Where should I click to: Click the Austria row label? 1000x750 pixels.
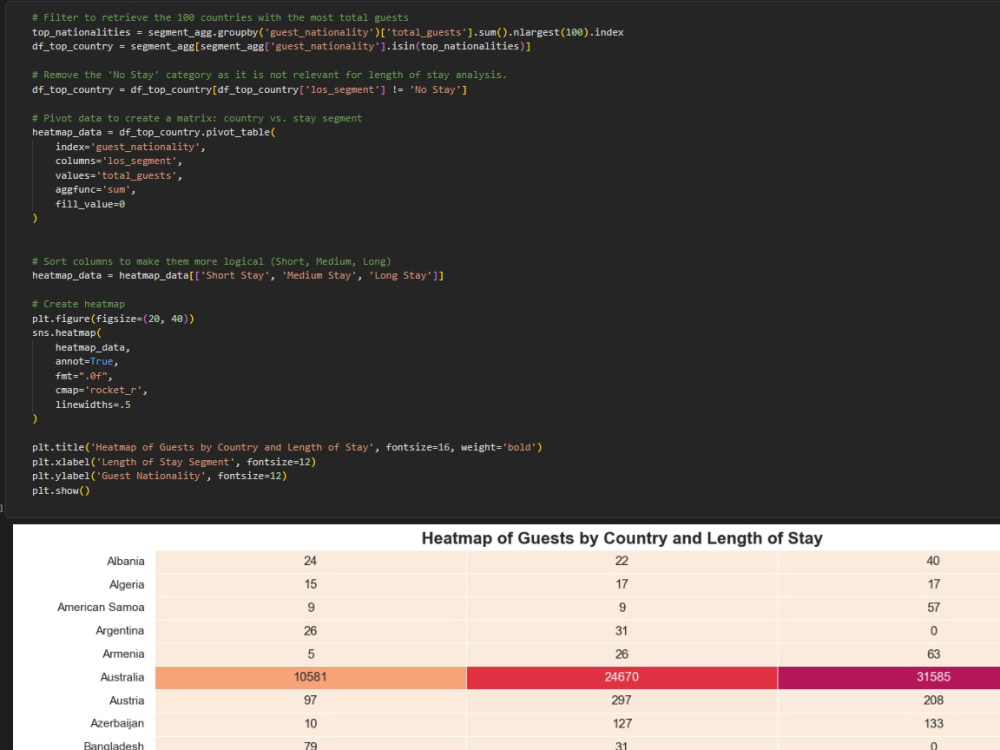pyautogui.click(x=127, y=700)
